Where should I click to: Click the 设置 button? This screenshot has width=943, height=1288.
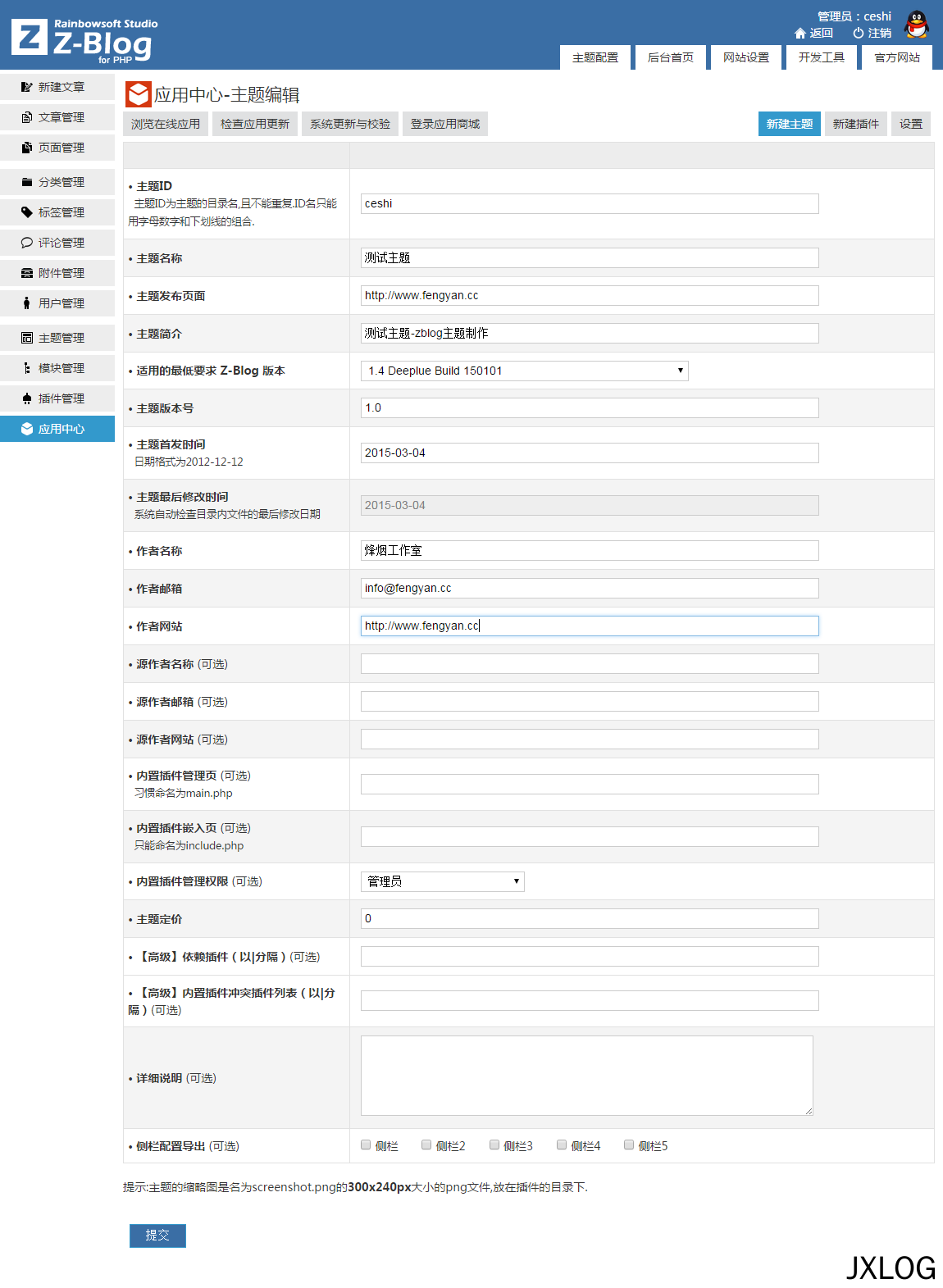(911, 124)
